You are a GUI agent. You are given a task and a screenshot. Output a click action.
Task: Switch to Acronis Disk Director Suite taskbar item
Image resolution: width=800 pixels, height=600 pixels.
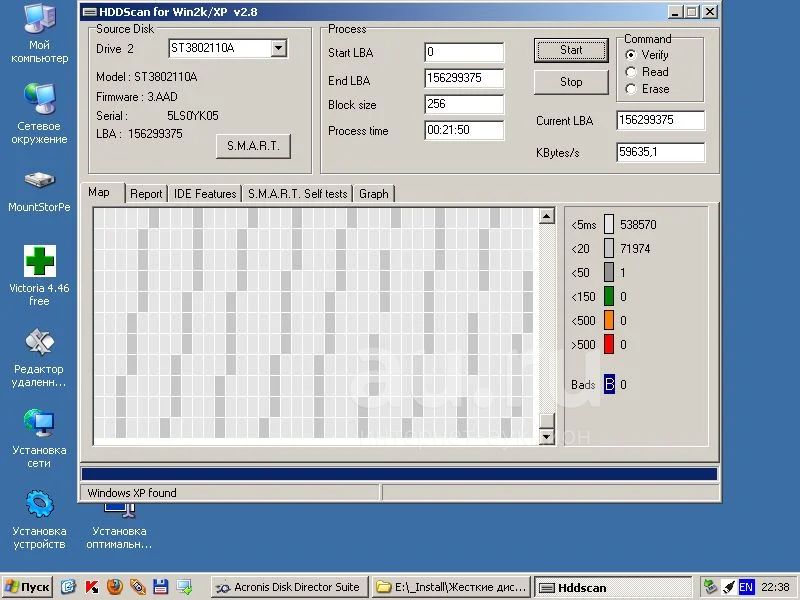289,587
